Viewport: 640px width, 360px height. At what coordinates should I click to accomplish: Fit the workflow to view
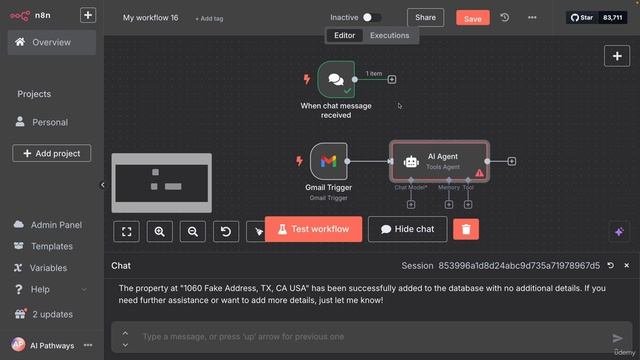pyautogui.click(x=127, y=232)
